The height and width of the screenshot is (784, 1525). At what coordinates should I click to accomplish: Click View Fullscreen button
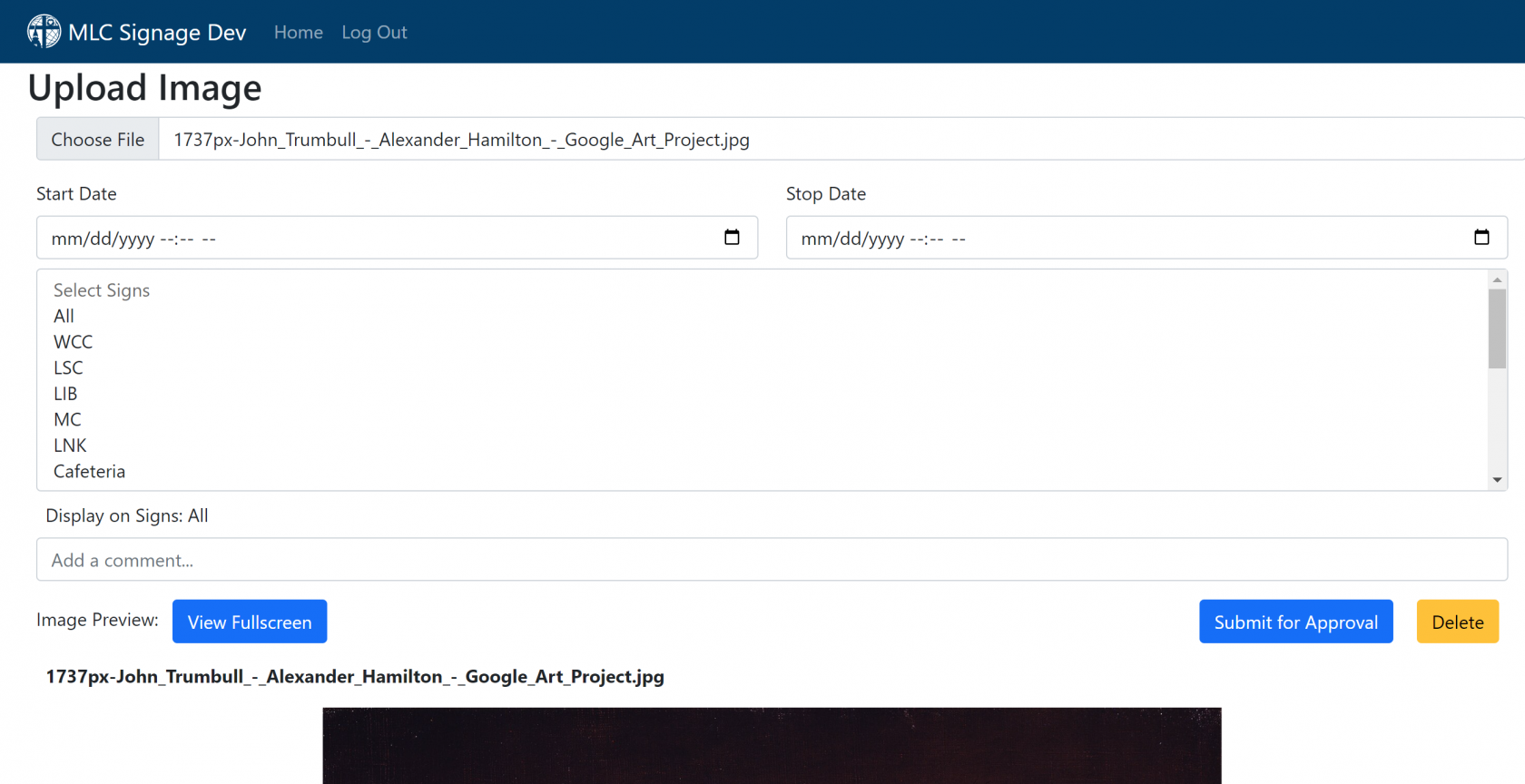250,622
